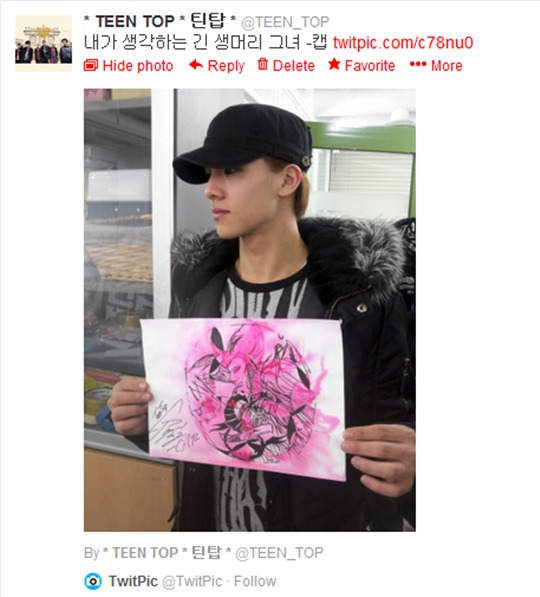Click the TwitPic camera logo icon
The height and width of the screenshot is (597, 540).
tap(93, 581)
